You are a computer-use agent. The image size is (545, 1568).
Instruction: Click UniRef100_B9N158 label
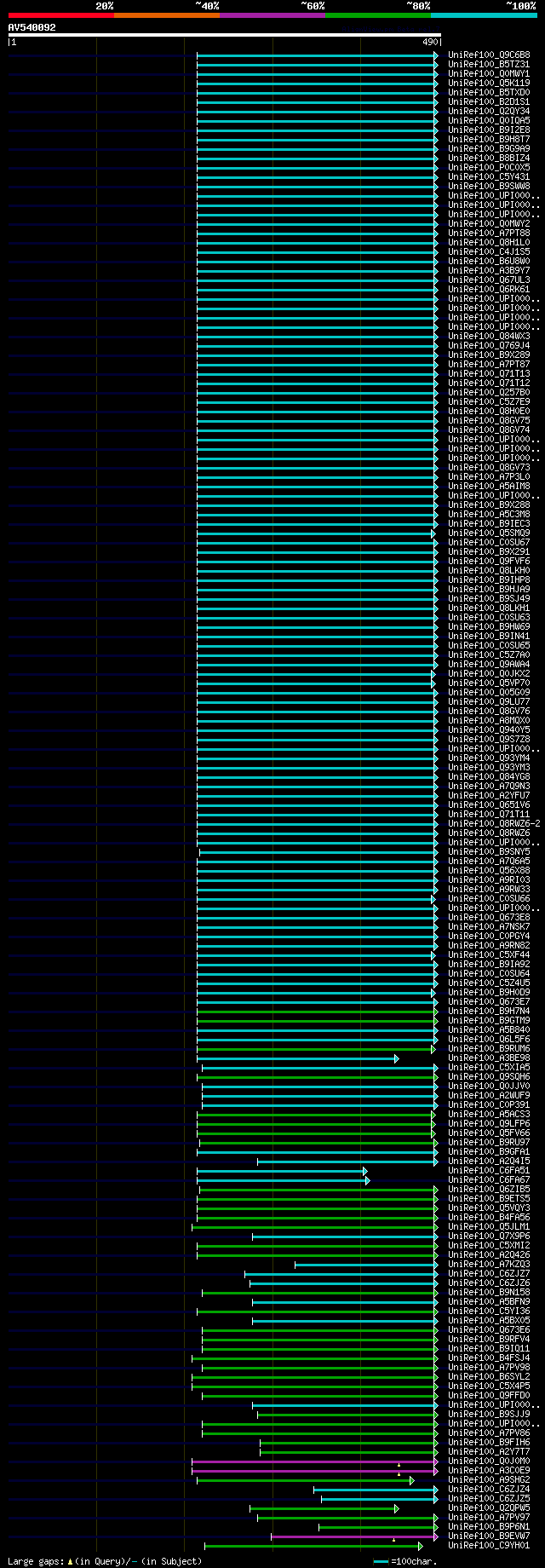pyautogui.click(x=489, y=1292)
